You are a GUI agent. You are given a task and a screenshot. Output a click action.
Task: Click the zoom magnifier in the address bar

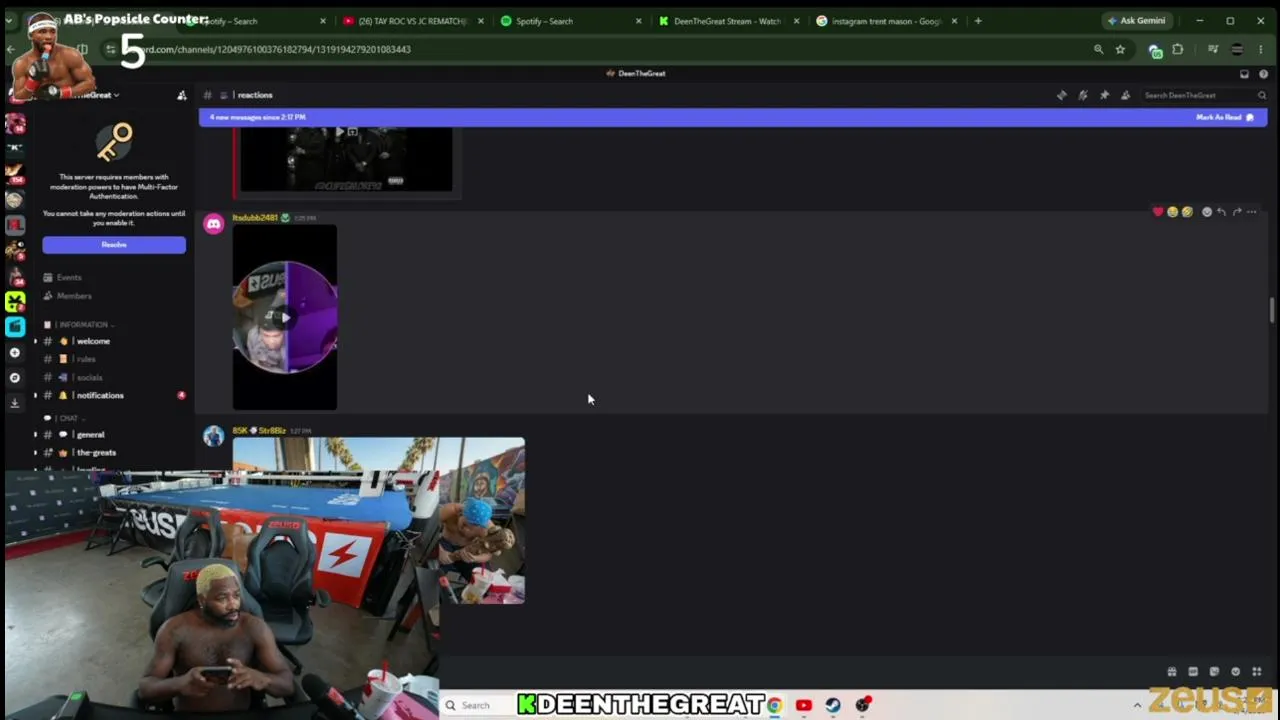[x=1098, y=49]
